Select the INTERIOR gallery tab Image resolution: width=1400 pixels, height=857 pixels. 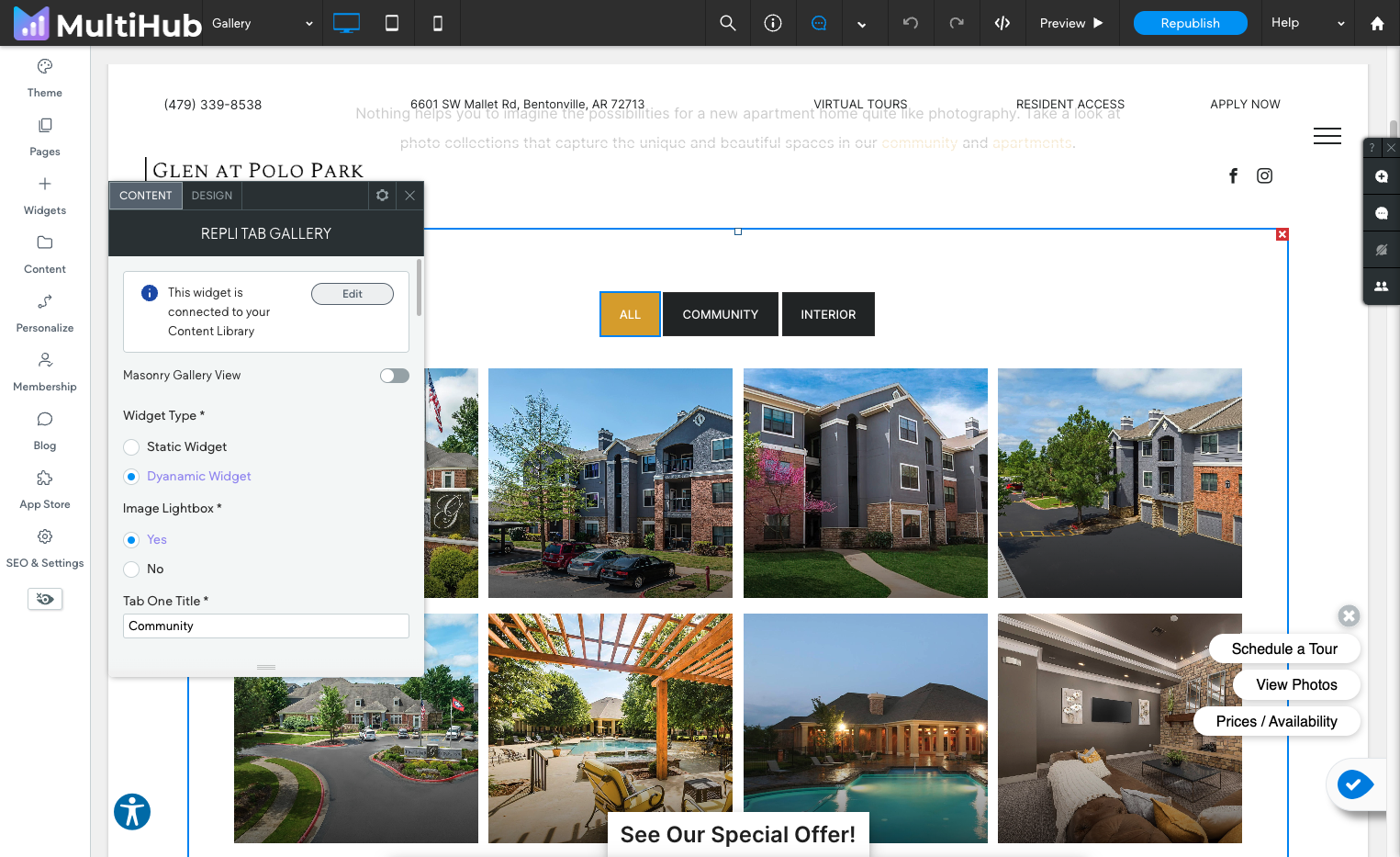click(x=828, y=314)
